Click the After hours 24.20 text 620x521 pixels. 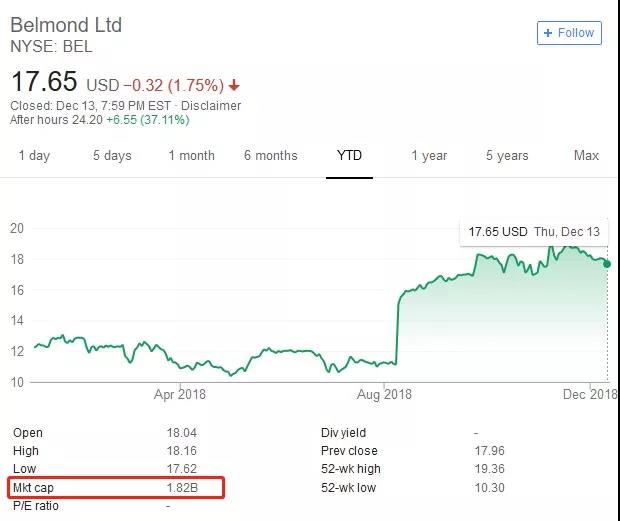[x=57, y=120]
